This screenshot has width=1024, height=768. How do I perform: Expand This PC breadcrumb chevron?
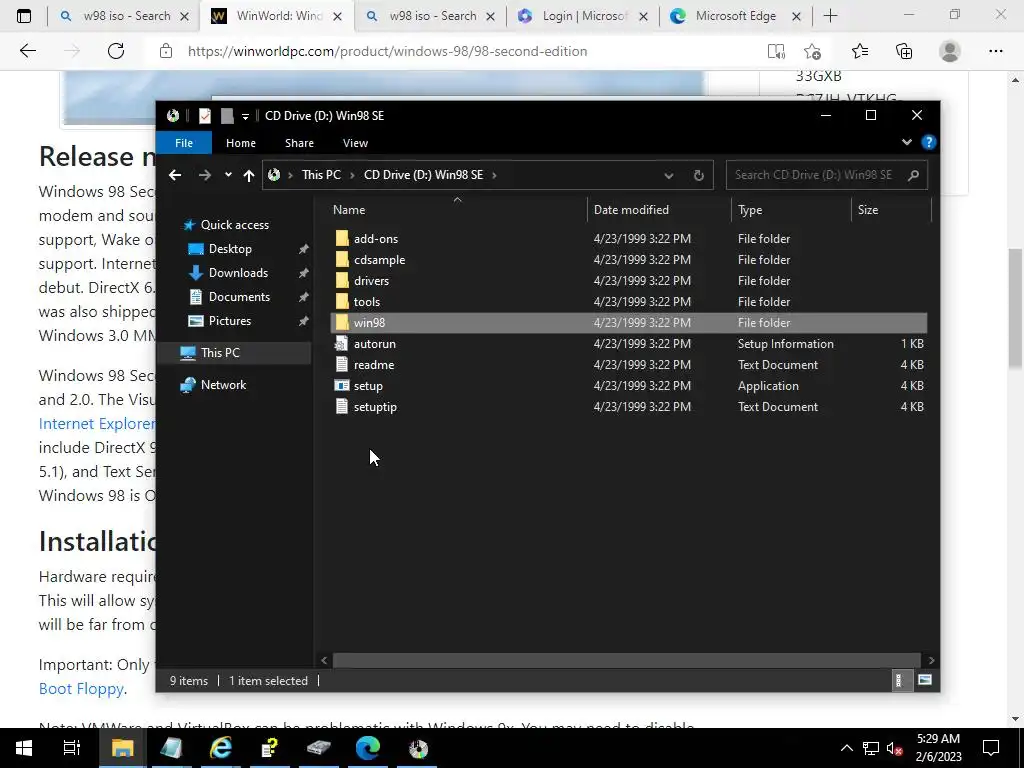352,175
